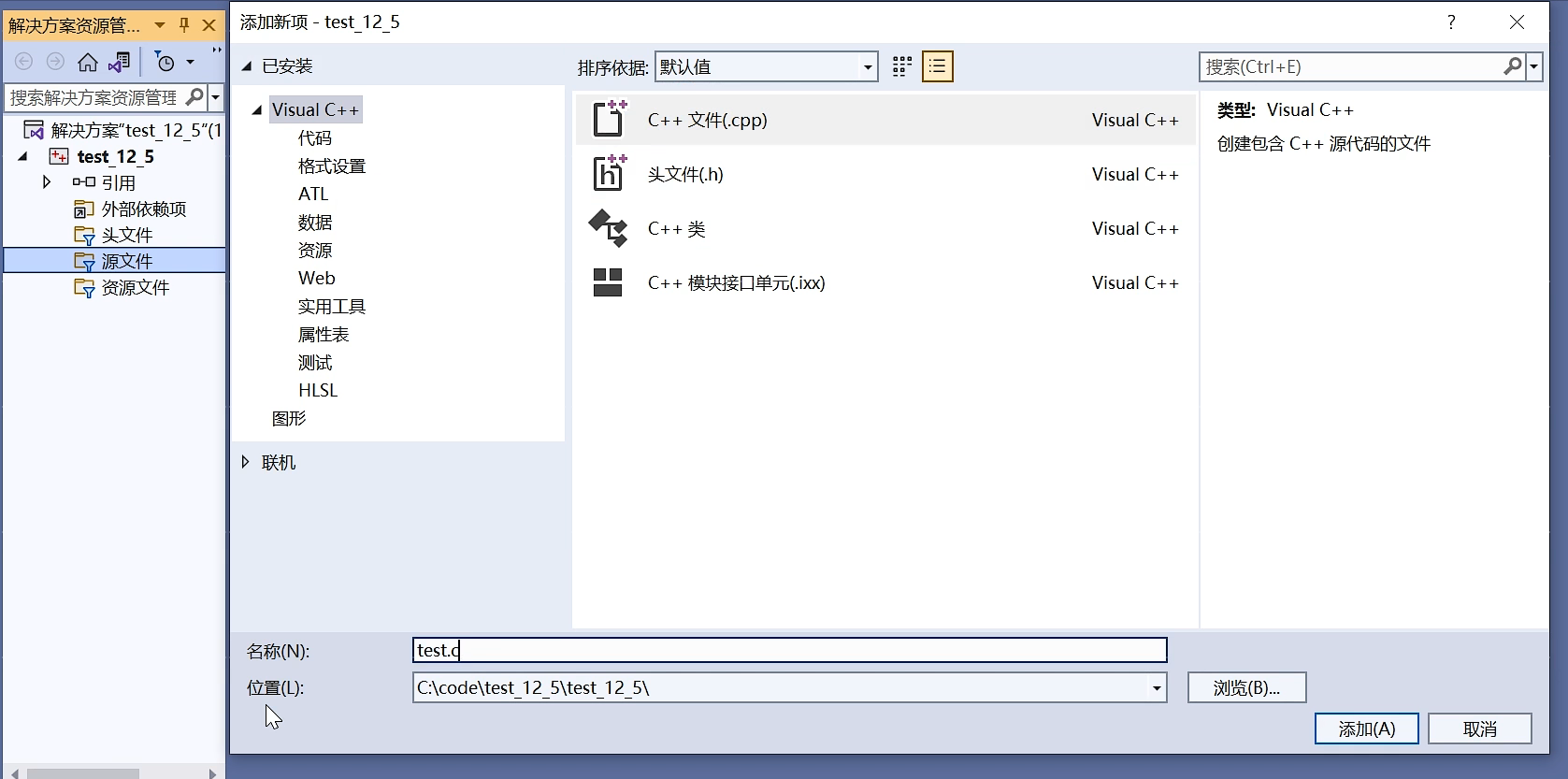Switch to medium icons list view

(937, 66)
